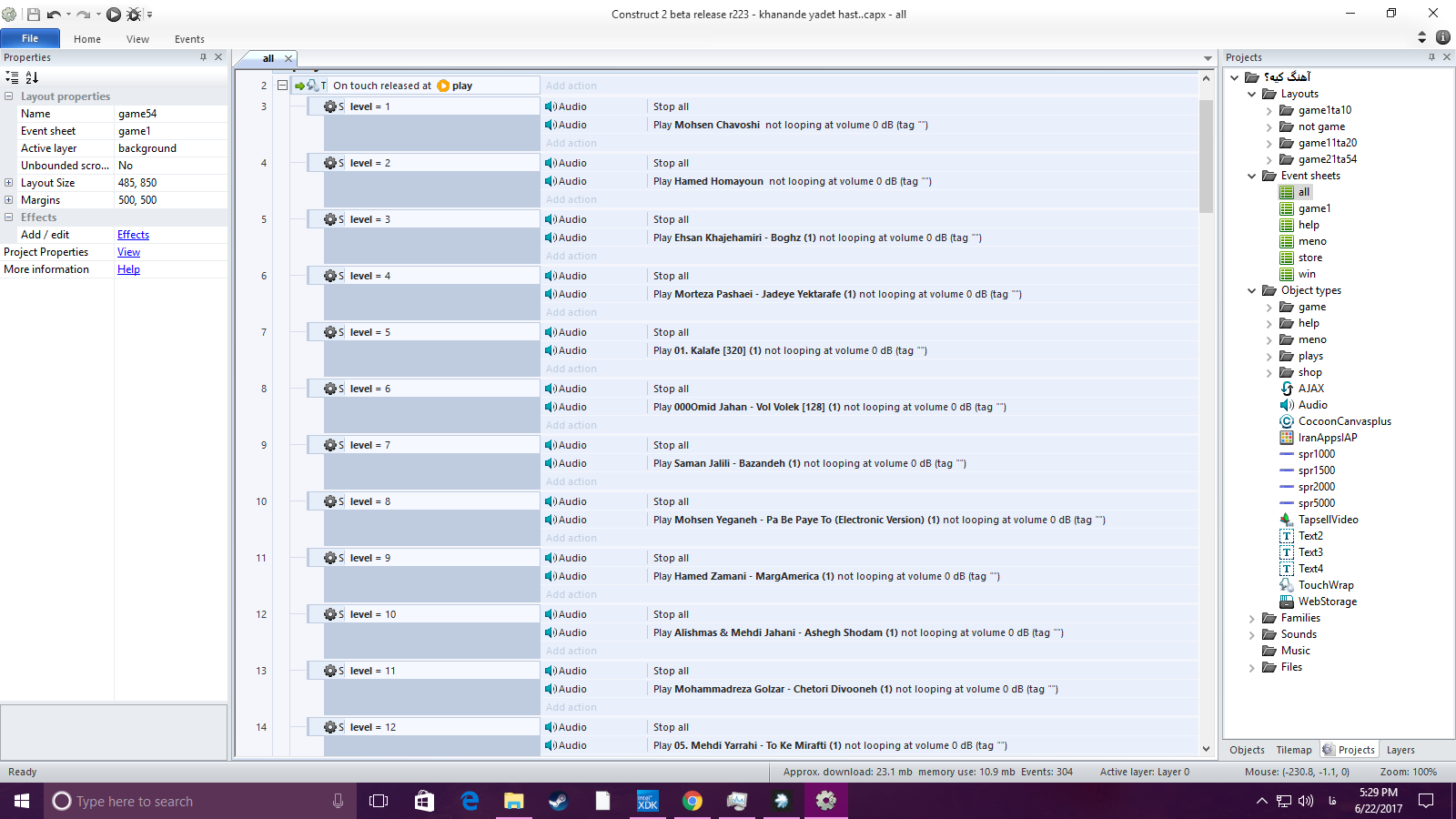Collapse the Object types folder
This screenshot has height=819, width=1456.
pos(1252,290)
